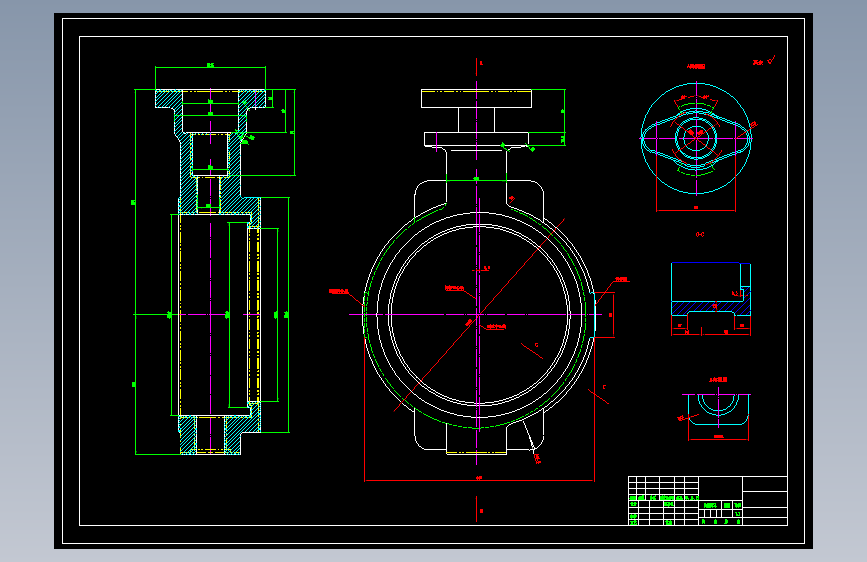Click the C-C section label text
The height and width of the screenshot is (562, 867).
[700, 235]
